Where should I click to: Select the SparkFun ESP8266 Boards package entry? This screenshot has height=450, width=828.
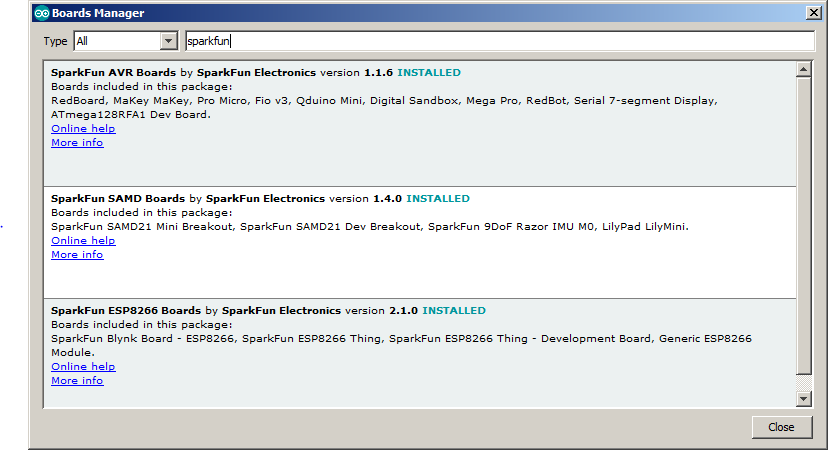tap(420, 353)
